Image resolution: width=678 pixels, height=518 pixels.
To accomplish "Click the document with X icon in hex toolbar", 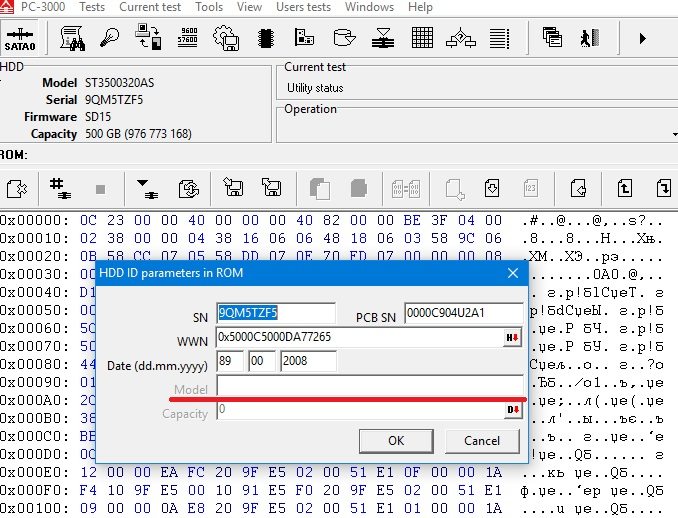I will coord(17,189).
